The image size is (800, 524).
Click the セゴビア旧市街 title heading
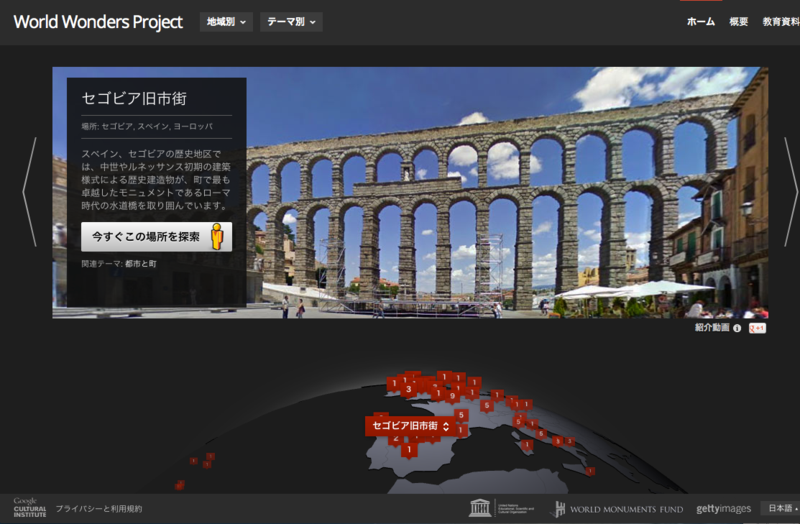coord(134,98)
